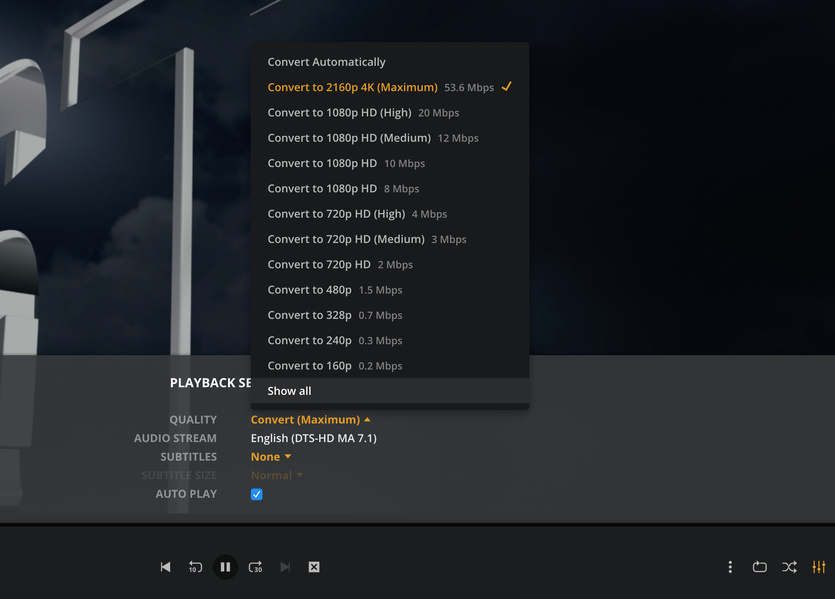Viewport: 835px width, 599px height.
Task: Open the Subtitles None dropdown
Action: point(271,457)
